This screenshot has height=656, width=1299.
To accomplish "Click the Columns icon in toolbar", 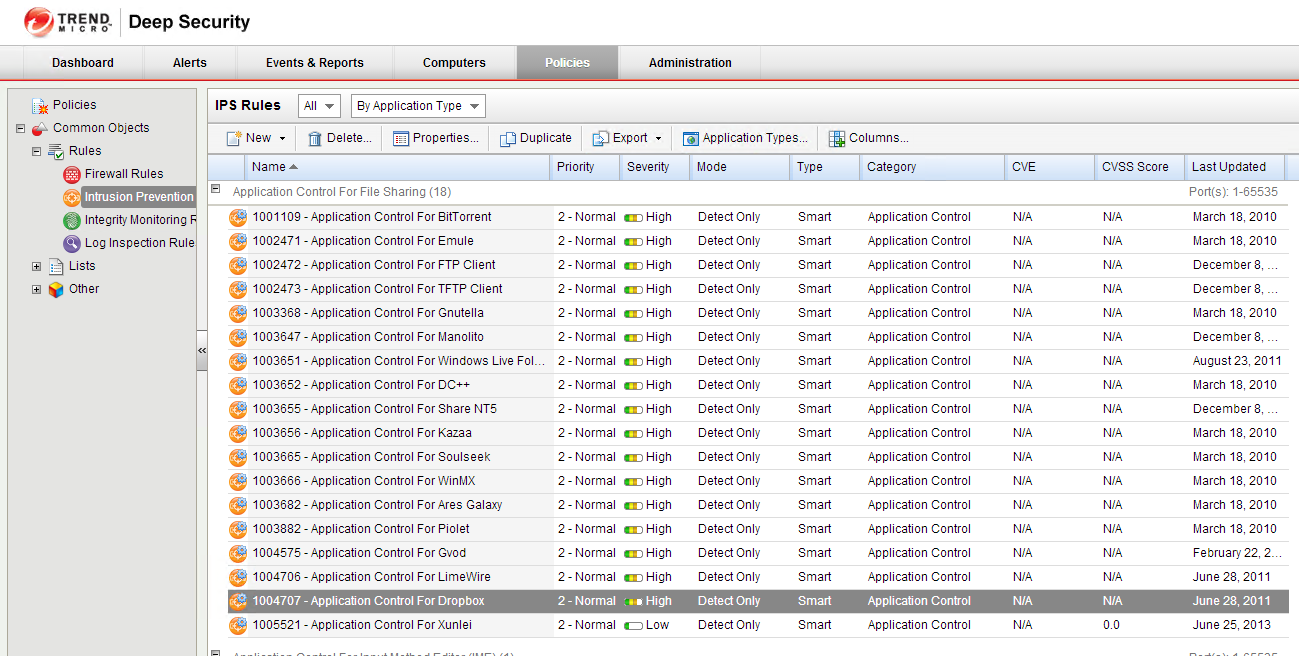I will [837, 139].
